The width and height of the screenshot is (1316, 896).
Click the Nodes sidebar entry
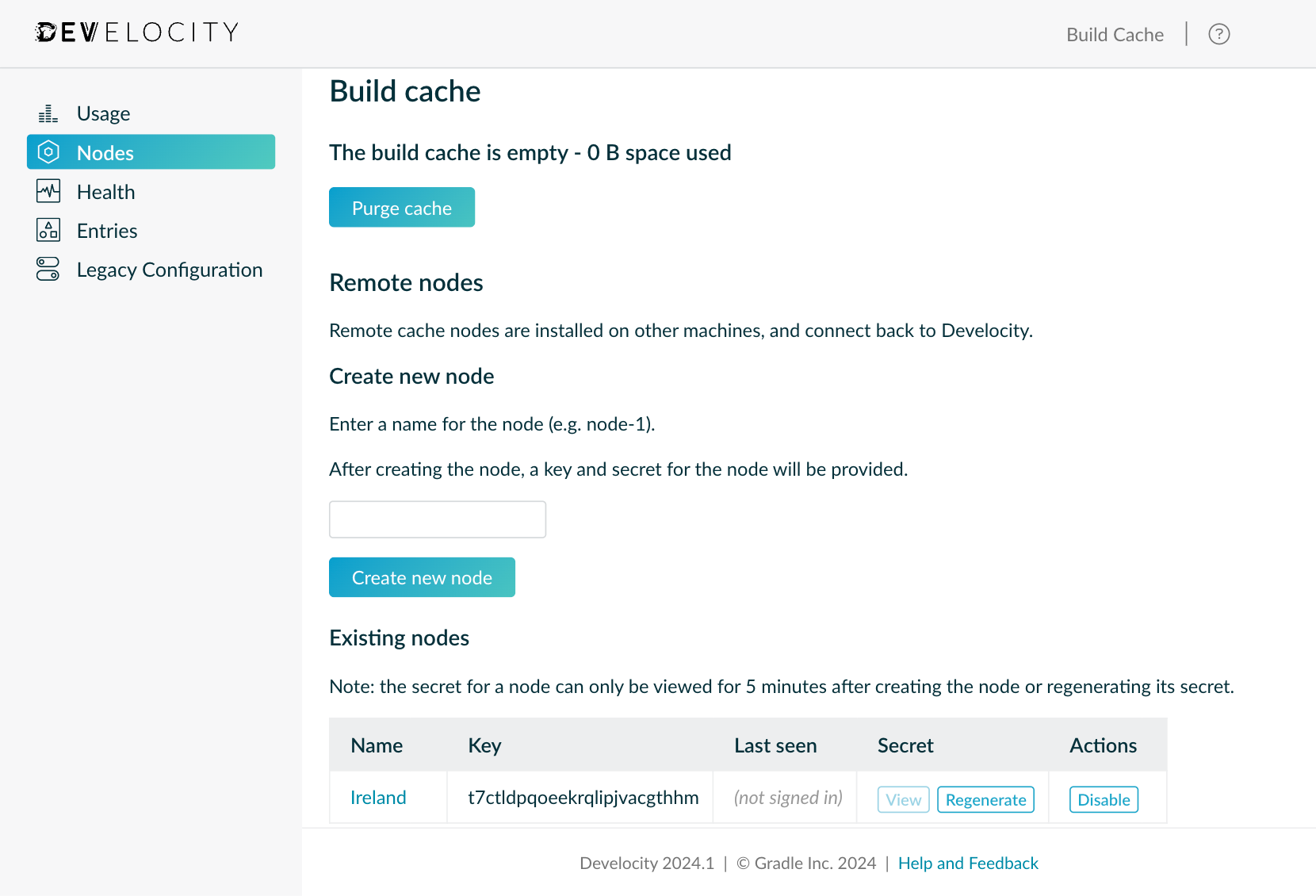coord(104,152)
